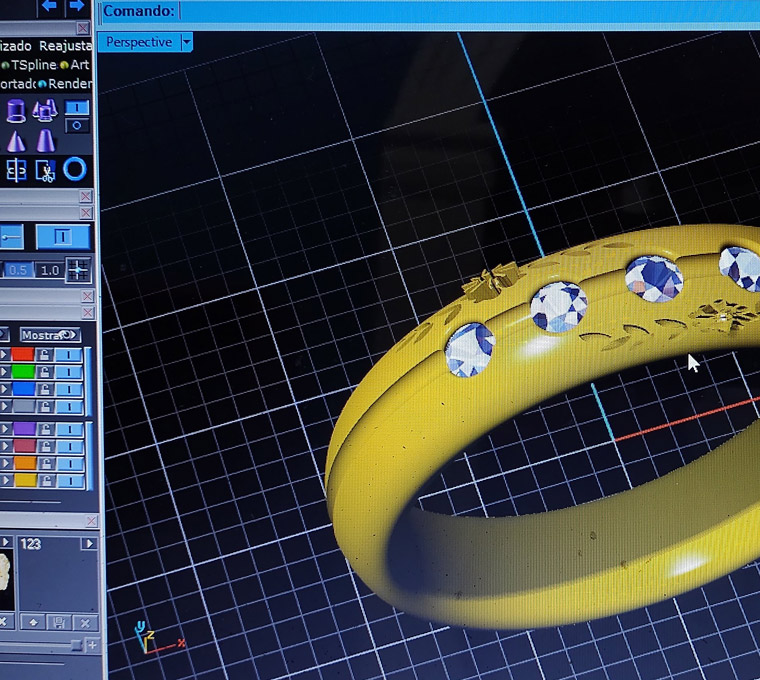Open the Perspective viewport dropdown arrow
Image resolution: width=760 pixels, height=680 pixels.
pyautogui.click(x=186, y=42)
